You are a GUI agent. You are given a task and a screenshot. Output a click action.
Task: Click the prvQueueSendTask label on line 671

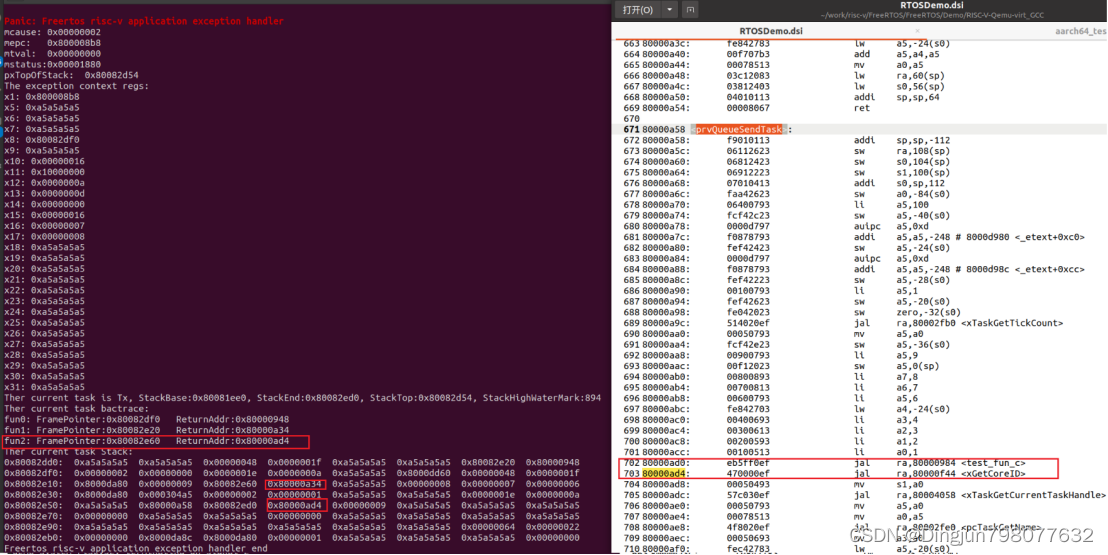(x=739, y=129)
